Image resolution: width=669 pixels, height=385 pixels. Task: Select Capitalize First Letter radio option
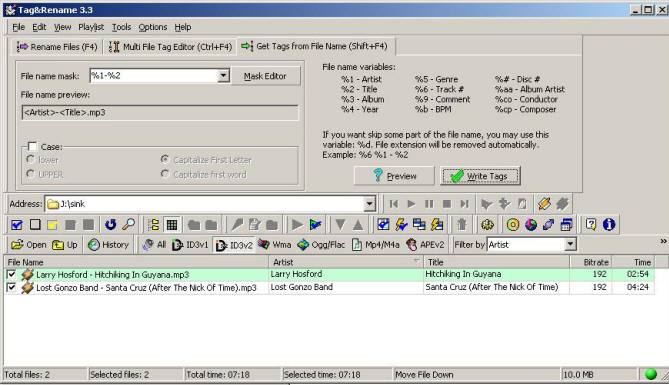(165, 159)
